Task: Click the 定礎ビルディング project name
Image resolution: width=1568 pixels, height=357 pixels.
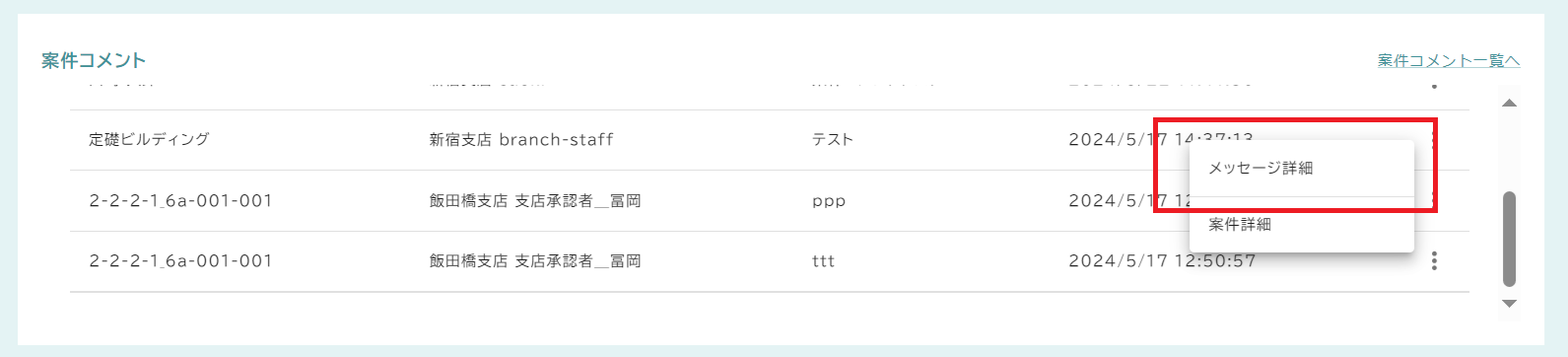Action: tap(149, 140)
